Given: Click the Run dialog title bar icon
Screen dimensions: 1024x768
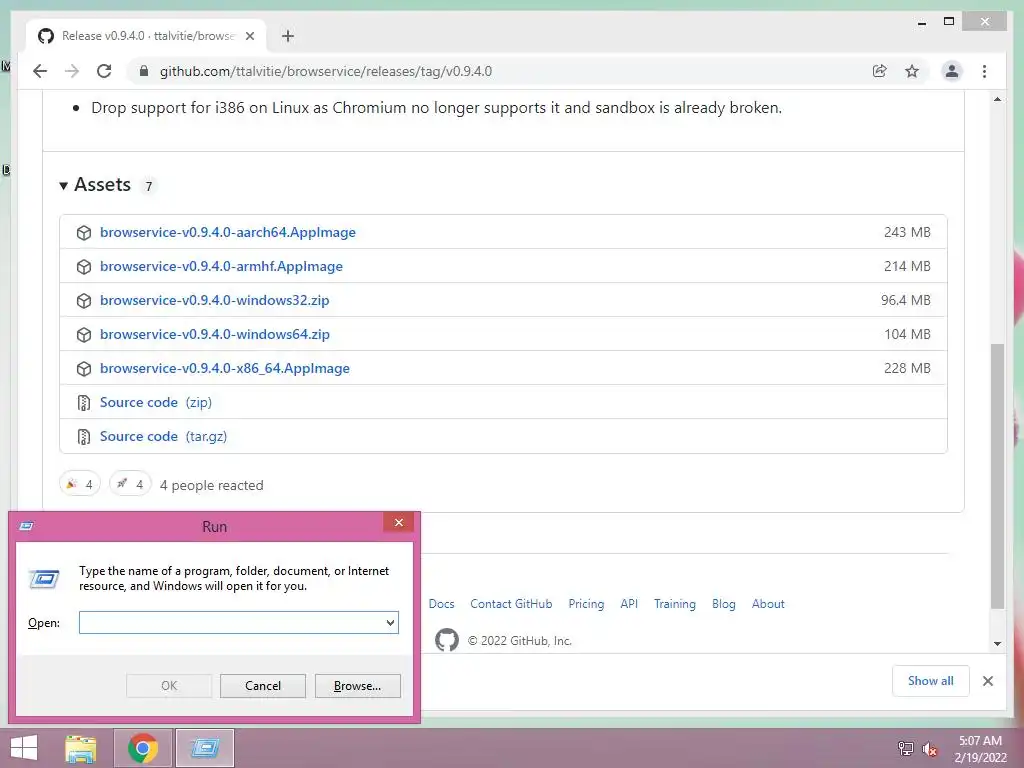Looking at the screenshot, I should (26, 526).
